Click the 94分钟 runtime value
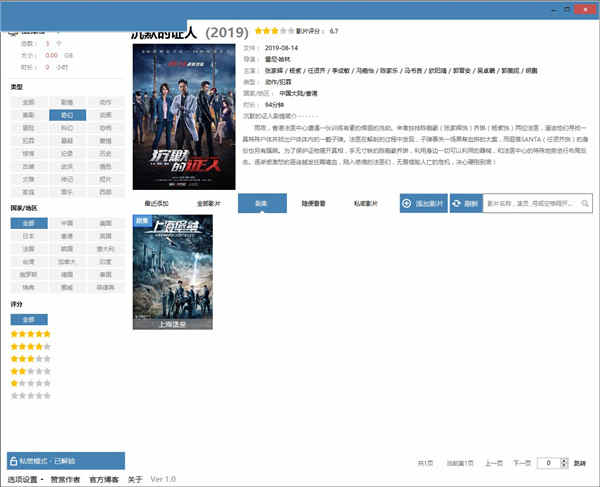600x487 pixels. [x=274, y=105]
